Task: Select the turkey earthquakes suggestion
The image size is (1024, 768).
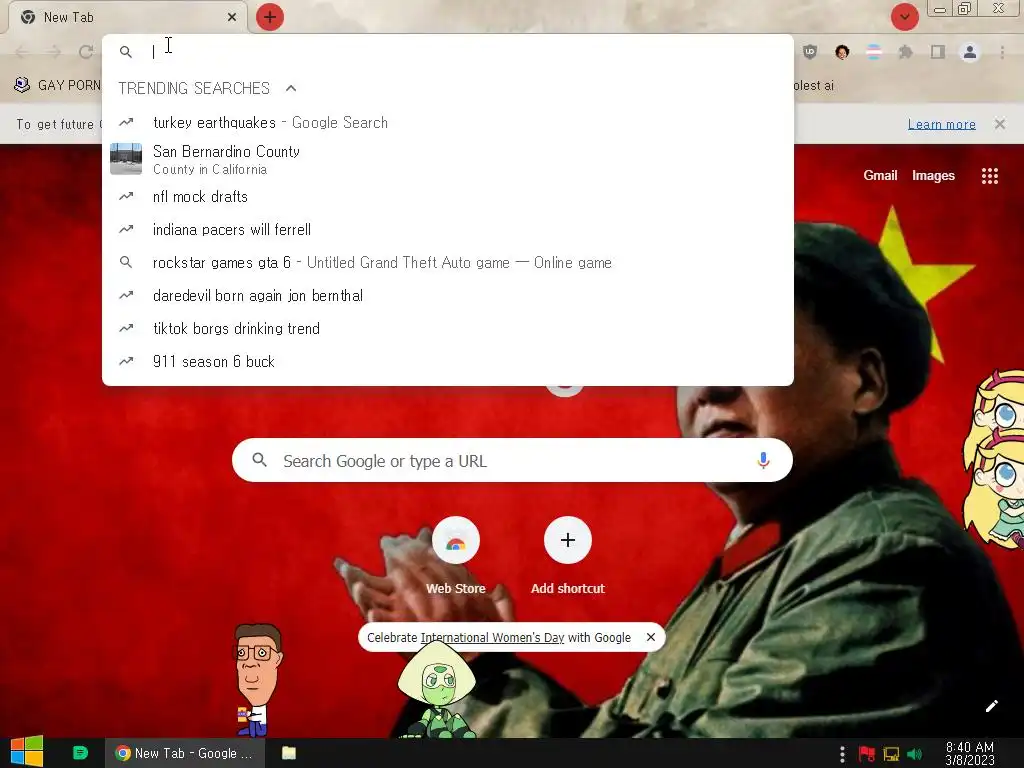Action: tap(448, 123)
